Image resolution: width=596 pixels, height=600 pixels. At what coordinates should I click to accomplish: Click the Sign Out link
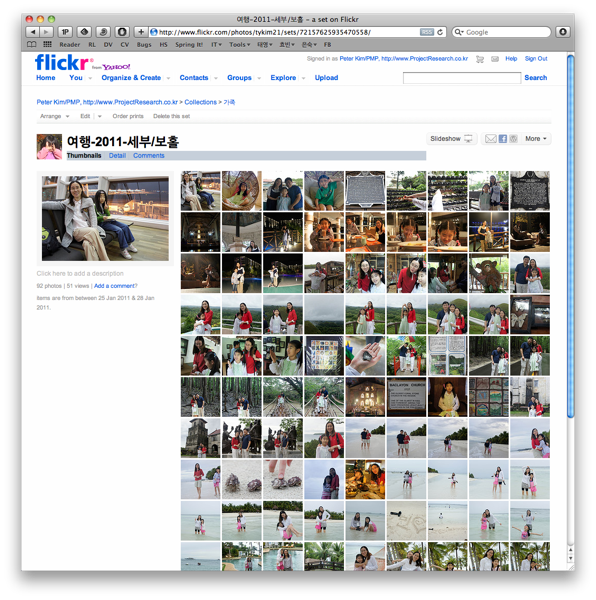(536, 59)
